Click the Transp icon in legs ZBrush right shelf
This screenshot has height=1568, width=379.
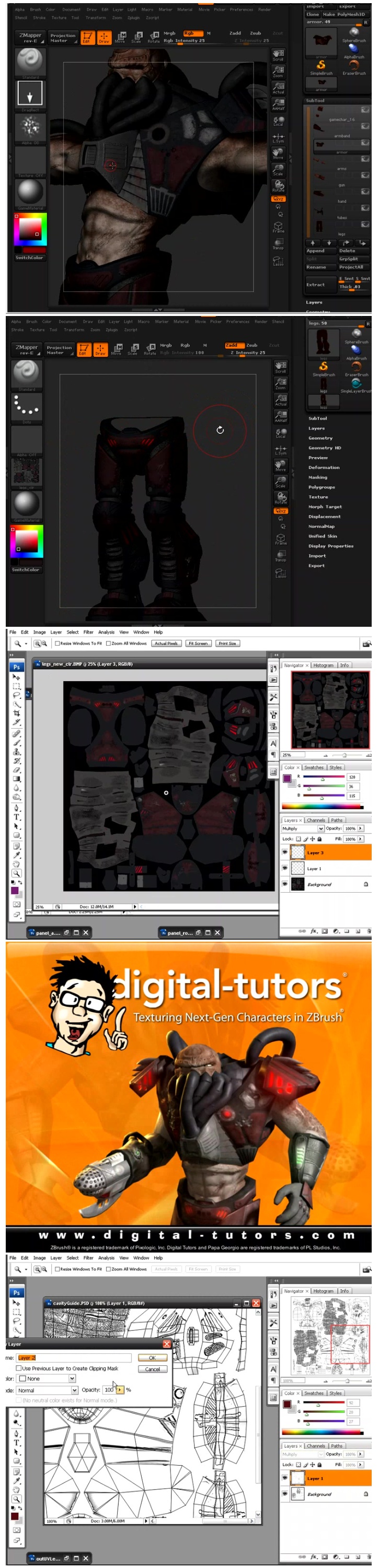[x=280, y=555]
